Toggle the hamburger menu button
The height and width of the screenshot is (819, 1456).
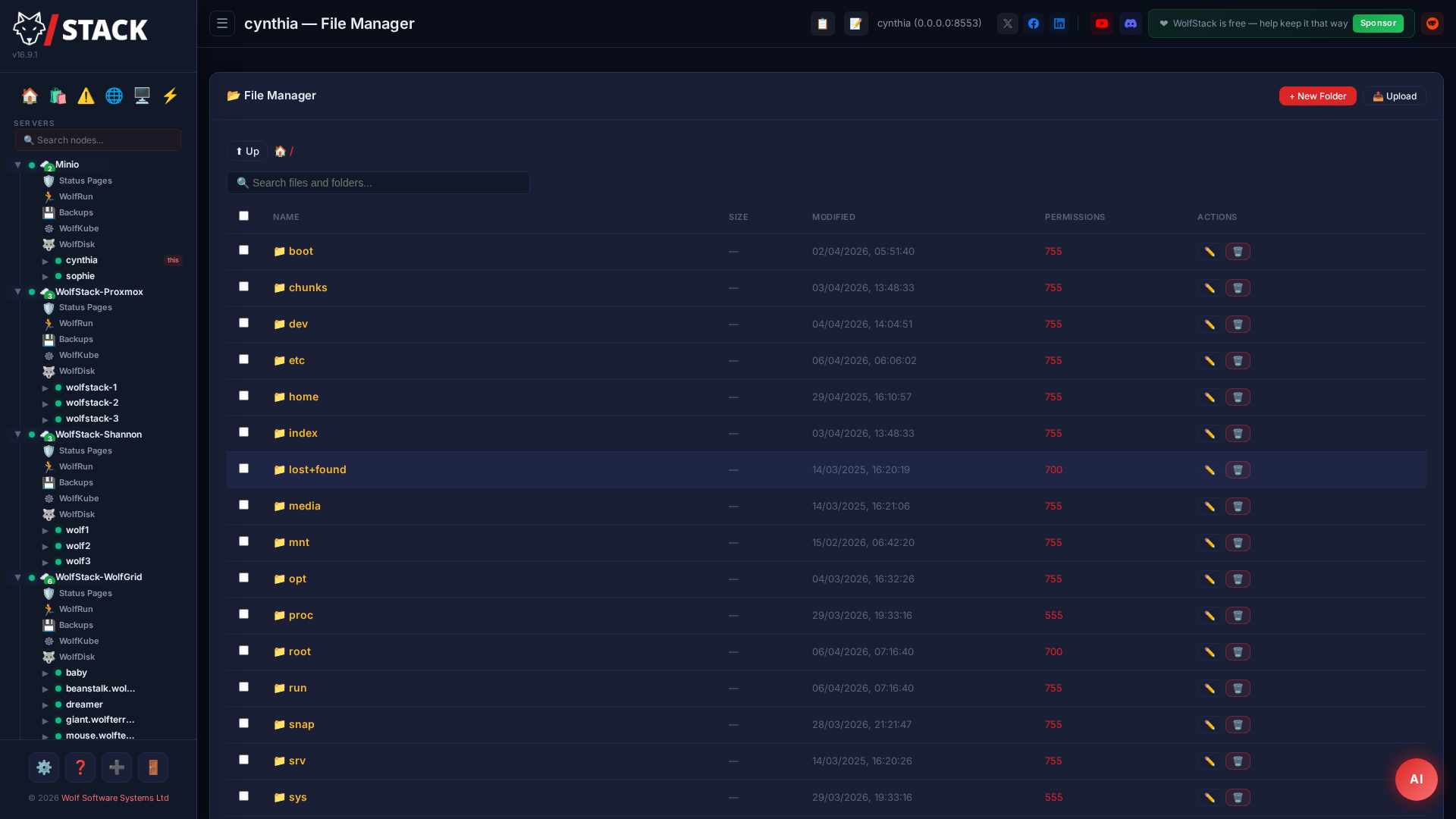coord(222,24)
